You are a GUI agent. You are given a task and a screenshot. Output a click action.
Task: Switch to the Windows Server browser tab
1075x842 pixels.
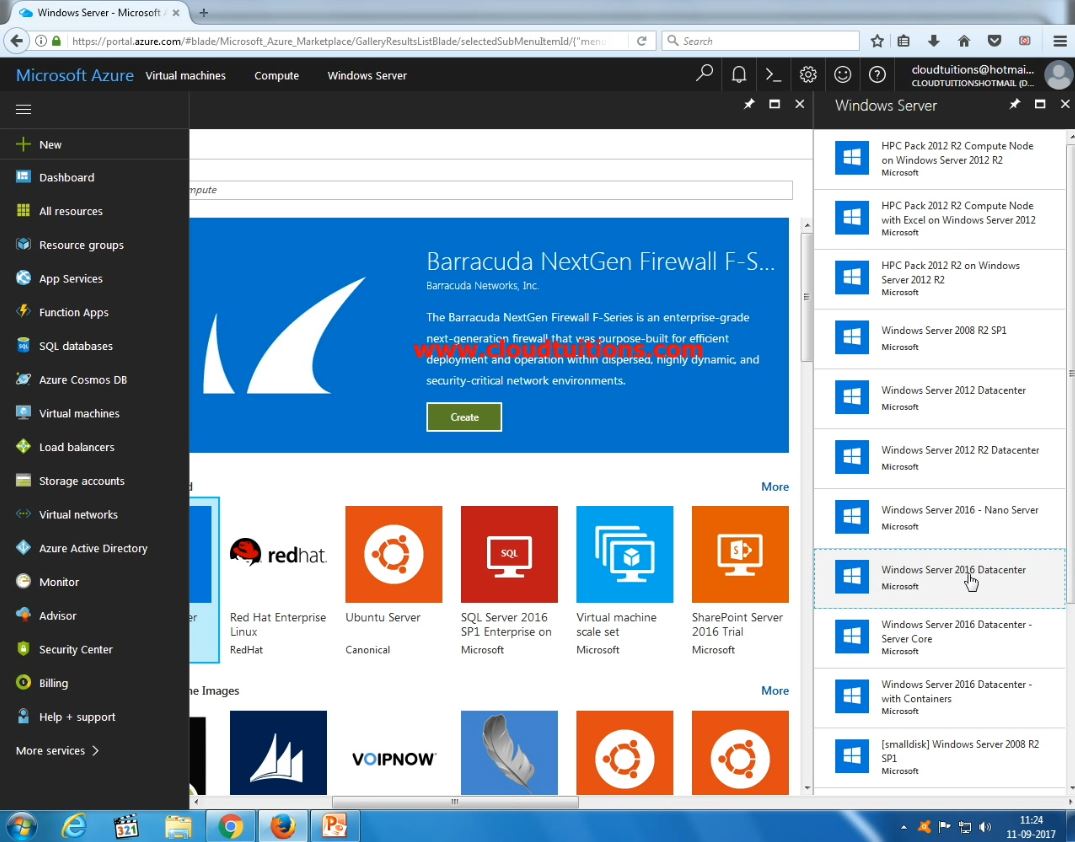click(99, 12)
